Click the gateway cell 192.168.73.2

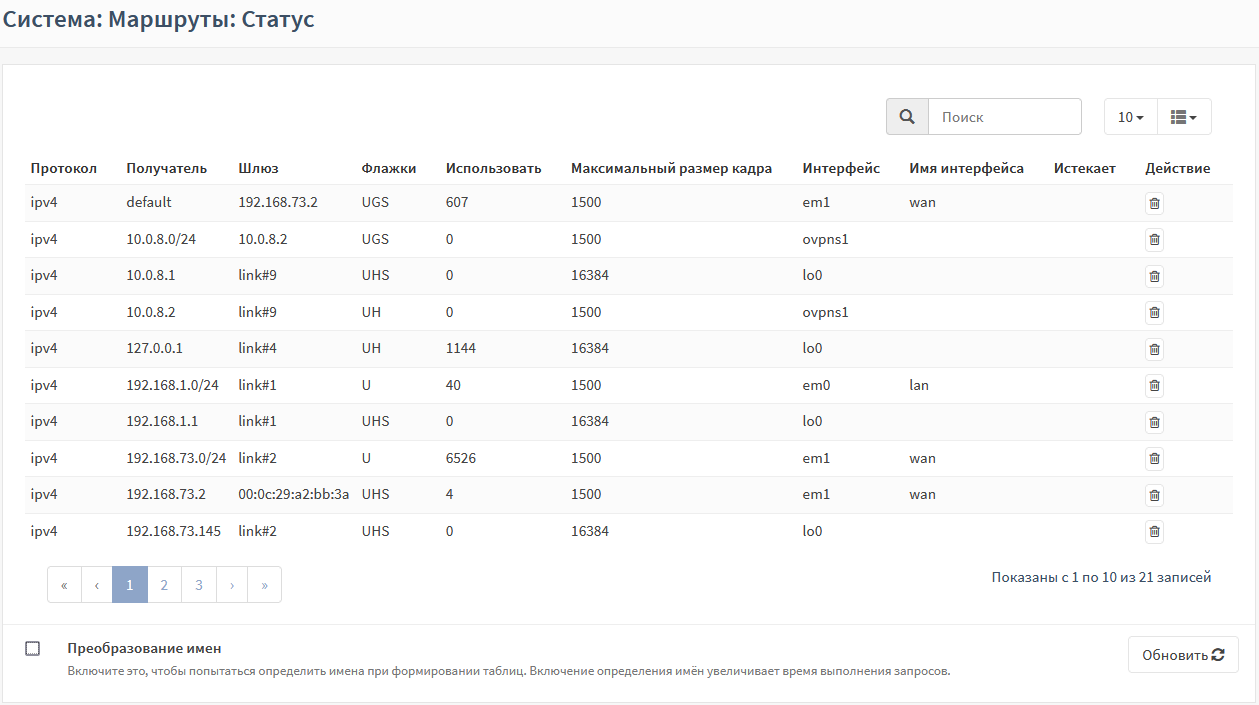pyautogui.click(x=278, y=202)
